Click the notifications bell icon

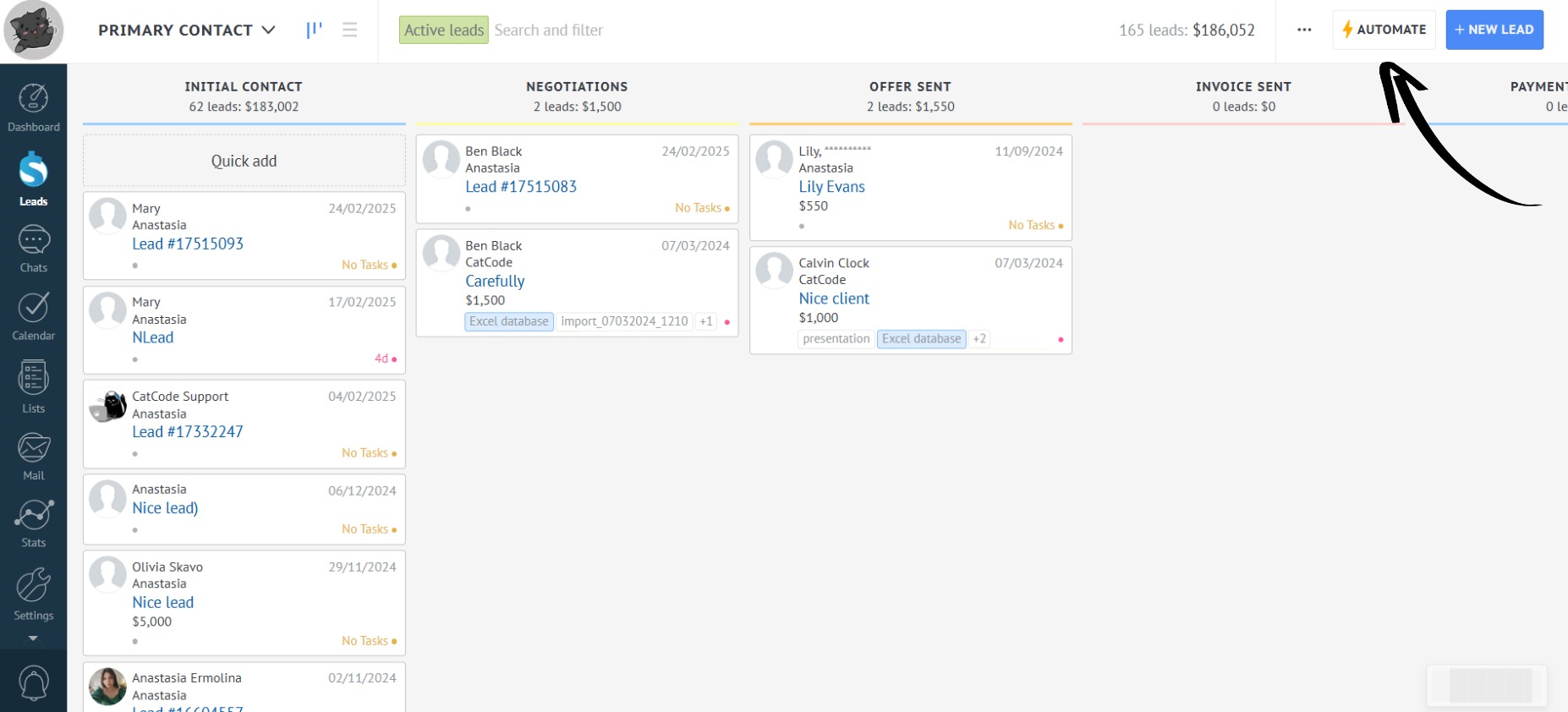point(33,683)
